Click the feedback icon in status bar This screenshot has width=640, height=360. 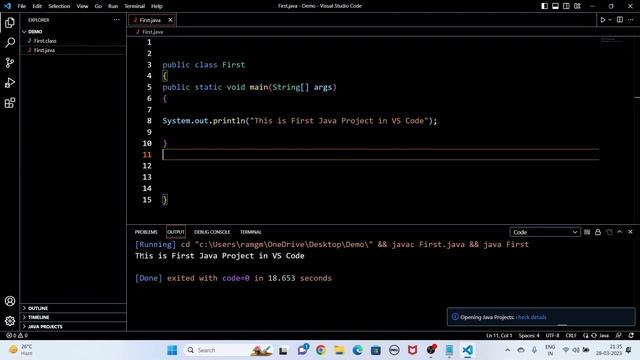click(619, 336)
